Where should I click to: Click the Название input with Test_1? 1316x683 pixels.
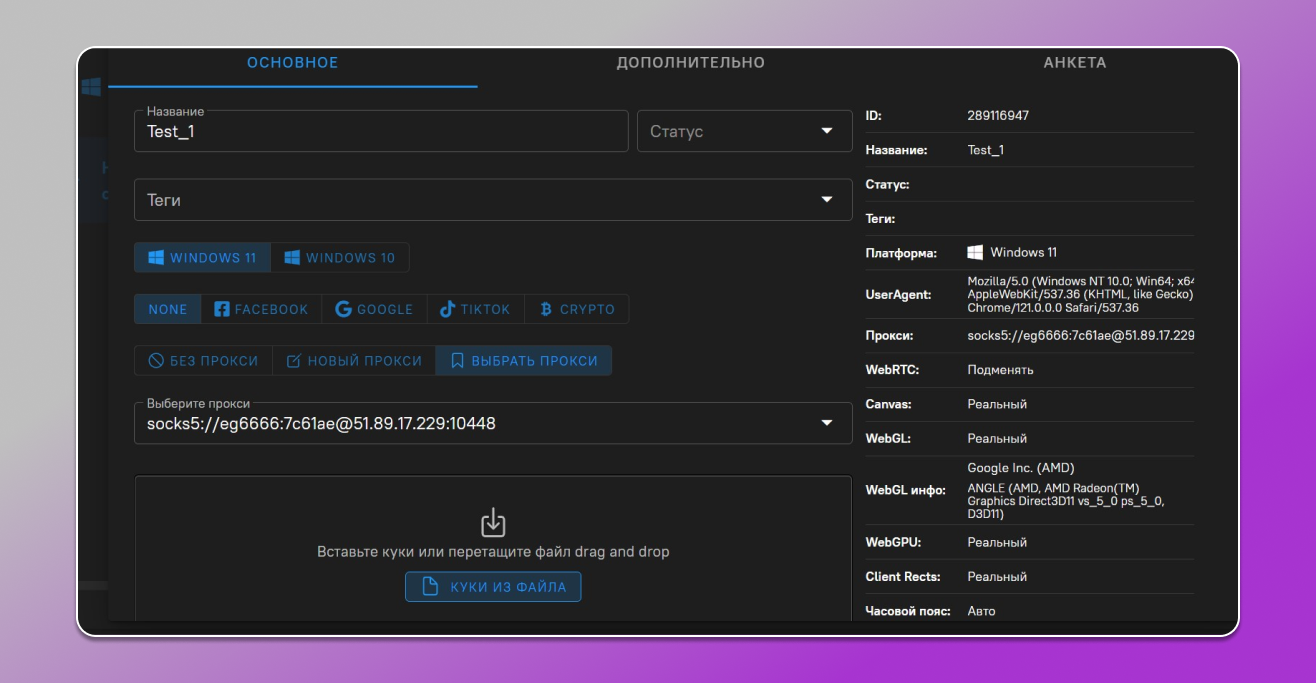coord(381,131)
